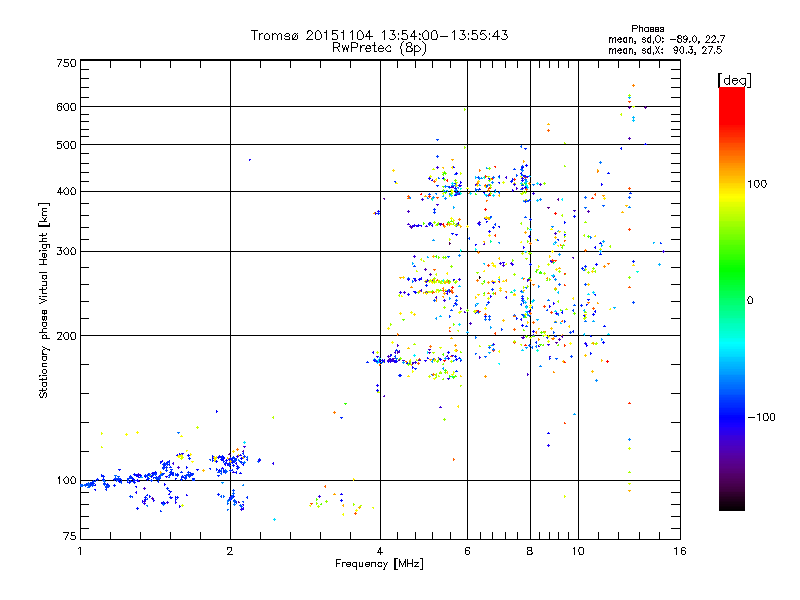Click the 'Phases' header text
800x600 pixels.
click(x=647, y=29)
